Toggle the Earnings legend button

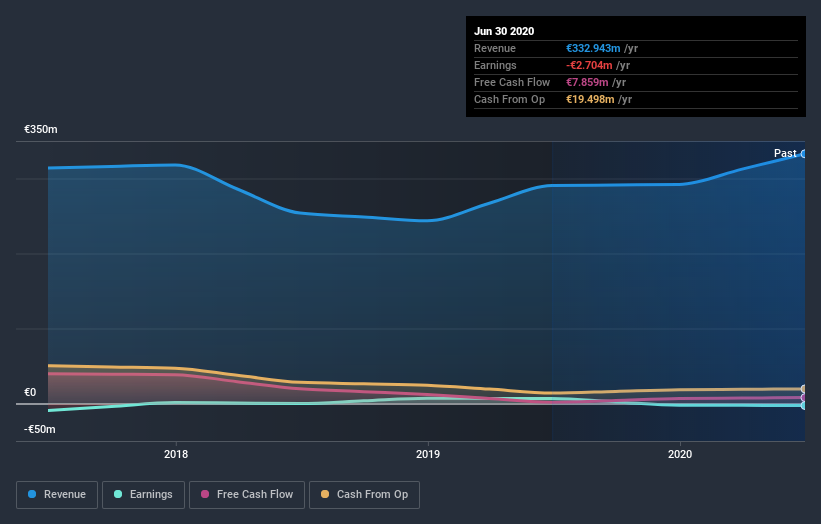pyautogui.click(x=143, y=495)
